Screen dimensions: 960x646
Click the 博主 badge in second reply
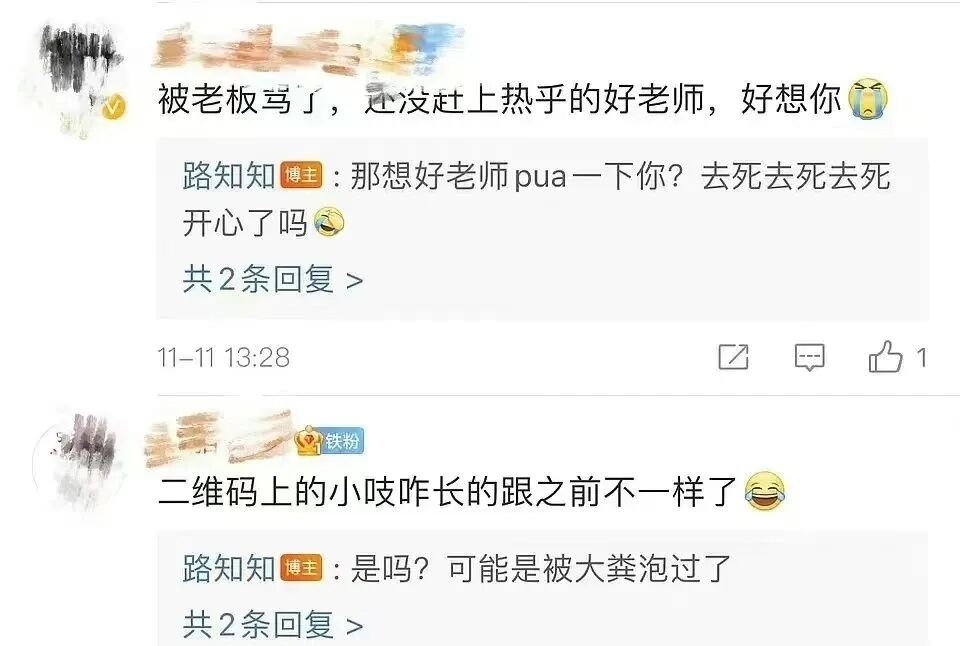click(x=301, y=568)
